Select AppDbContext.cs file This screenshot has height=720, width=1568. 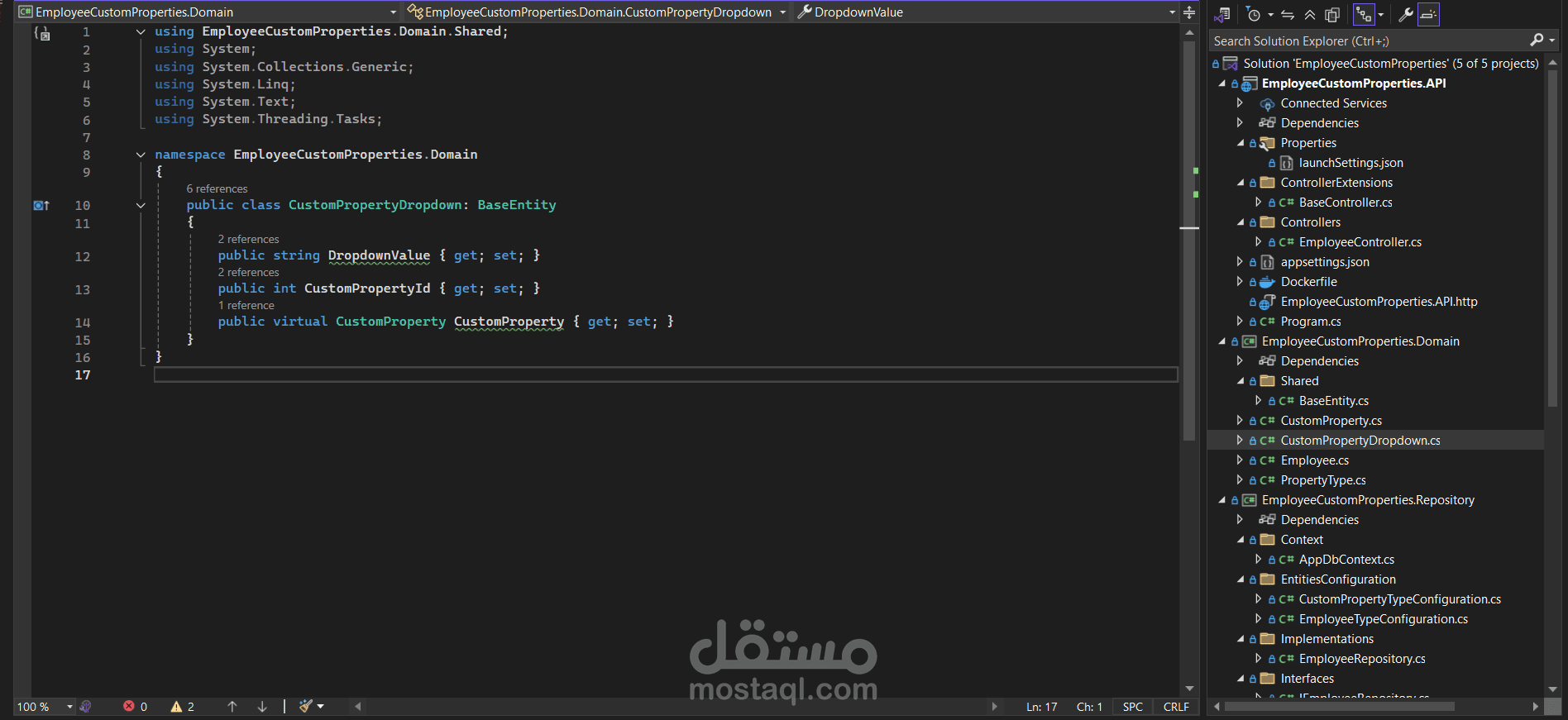point(1346,560)
